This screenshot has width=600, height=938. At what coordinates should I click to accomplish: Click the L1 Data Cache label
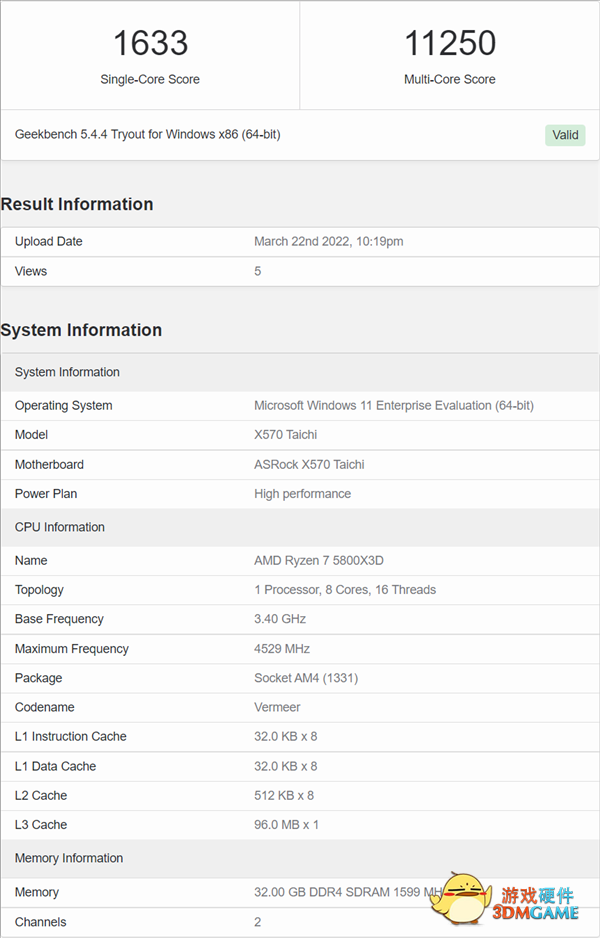coord(56,766)
